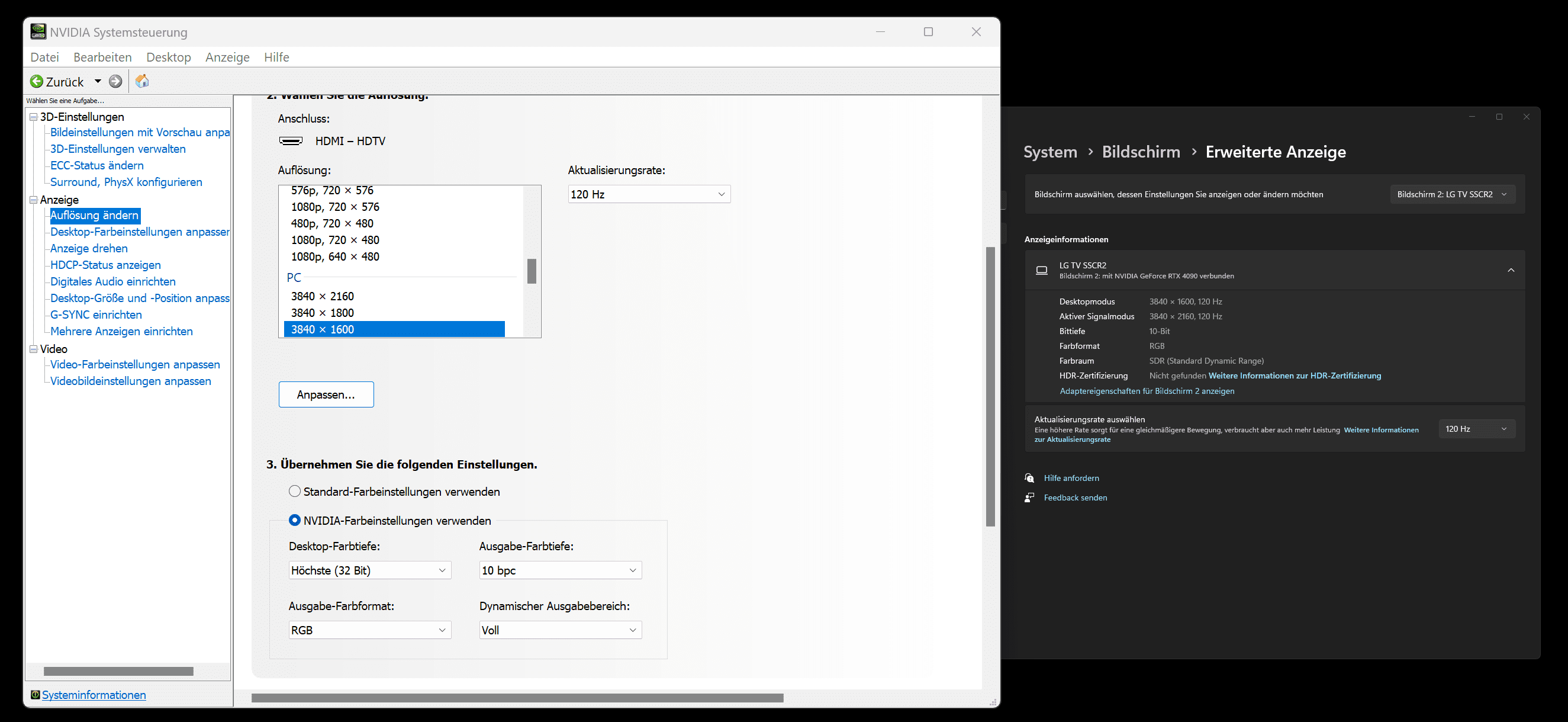This screenshot has height=722, width=1568.
Task: Click the grey forward arrow icon
Action: coord(115,82)
